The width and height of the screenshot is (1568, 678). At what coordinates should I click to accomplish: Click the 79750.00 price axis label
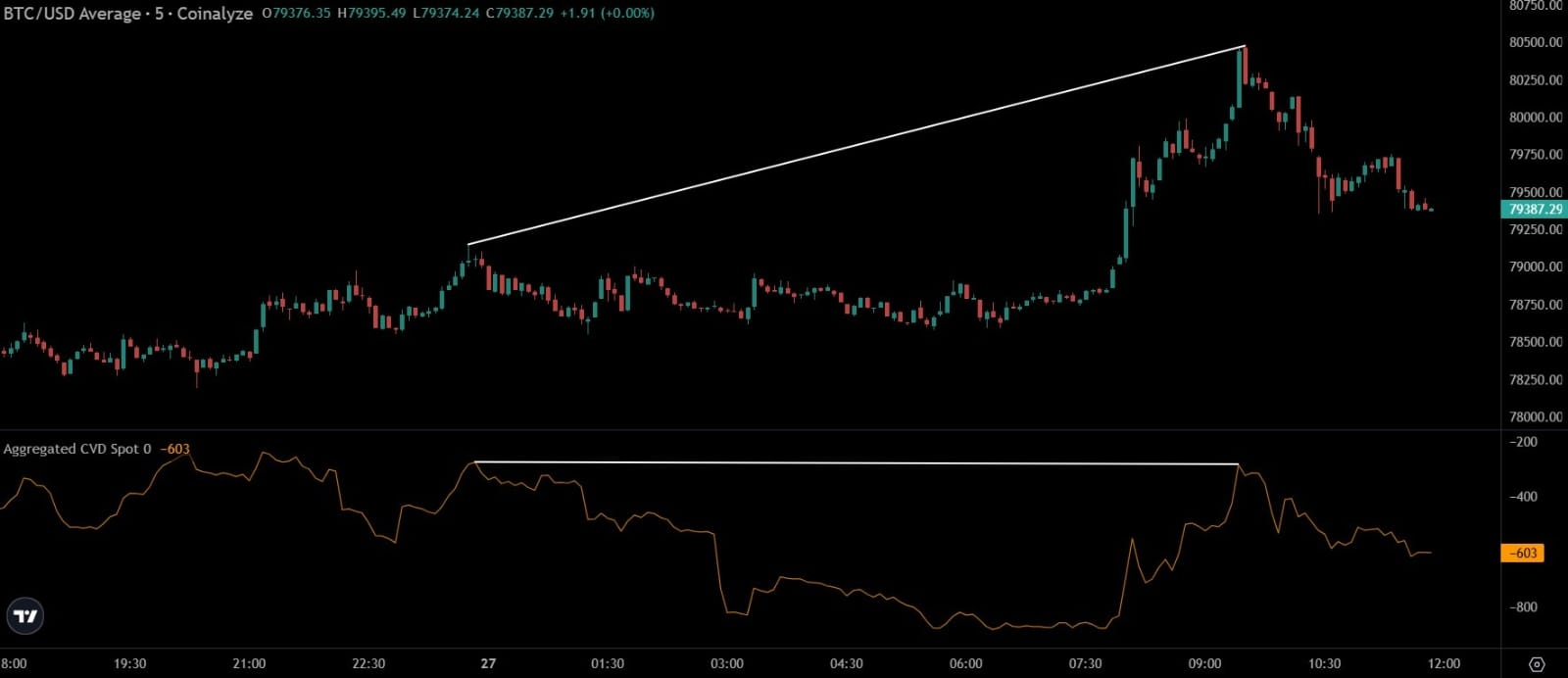[x=1536, y=155]
